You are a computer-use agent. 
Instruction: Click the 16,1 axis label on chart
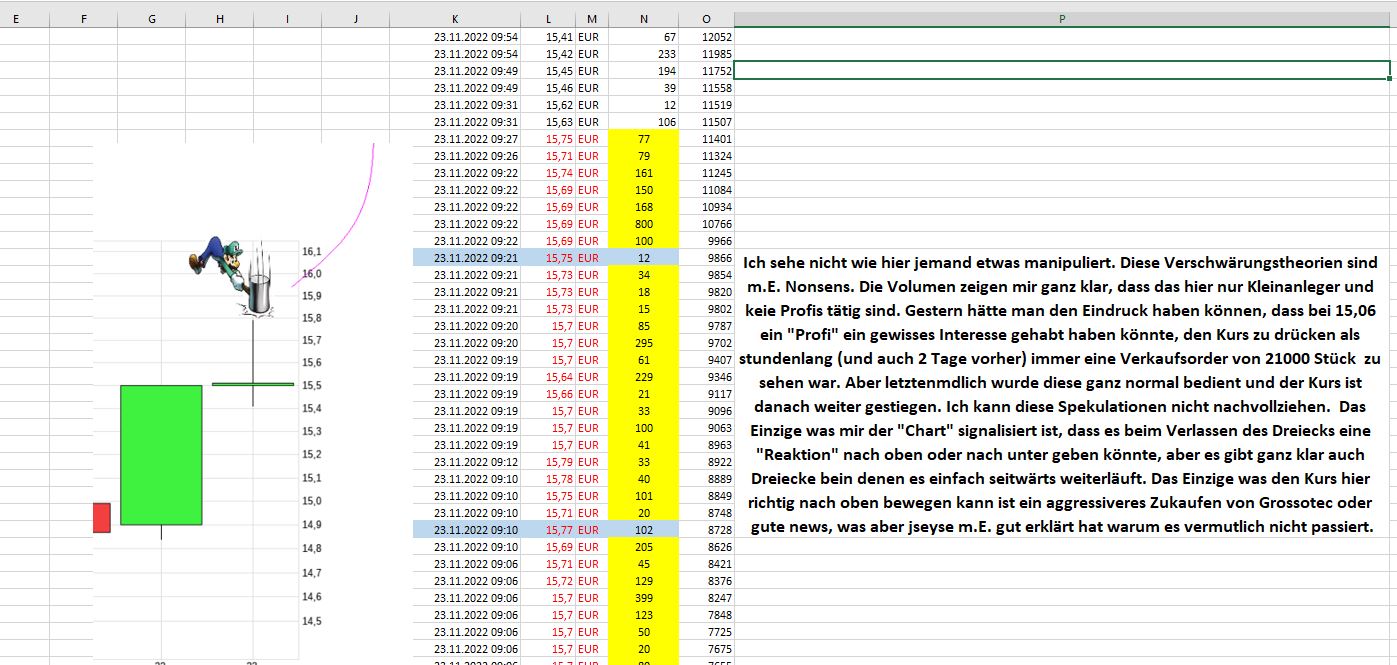coord(312,251)
